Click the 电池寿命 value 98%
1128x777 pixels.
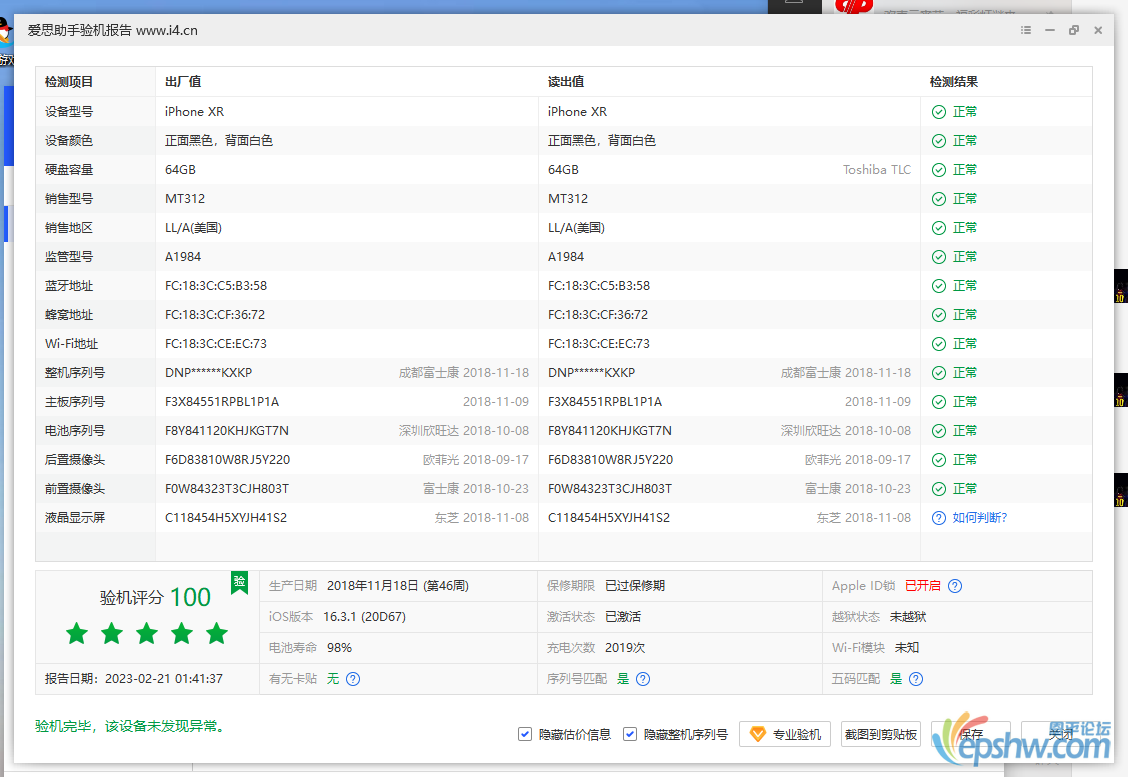[x=340, y=648]
